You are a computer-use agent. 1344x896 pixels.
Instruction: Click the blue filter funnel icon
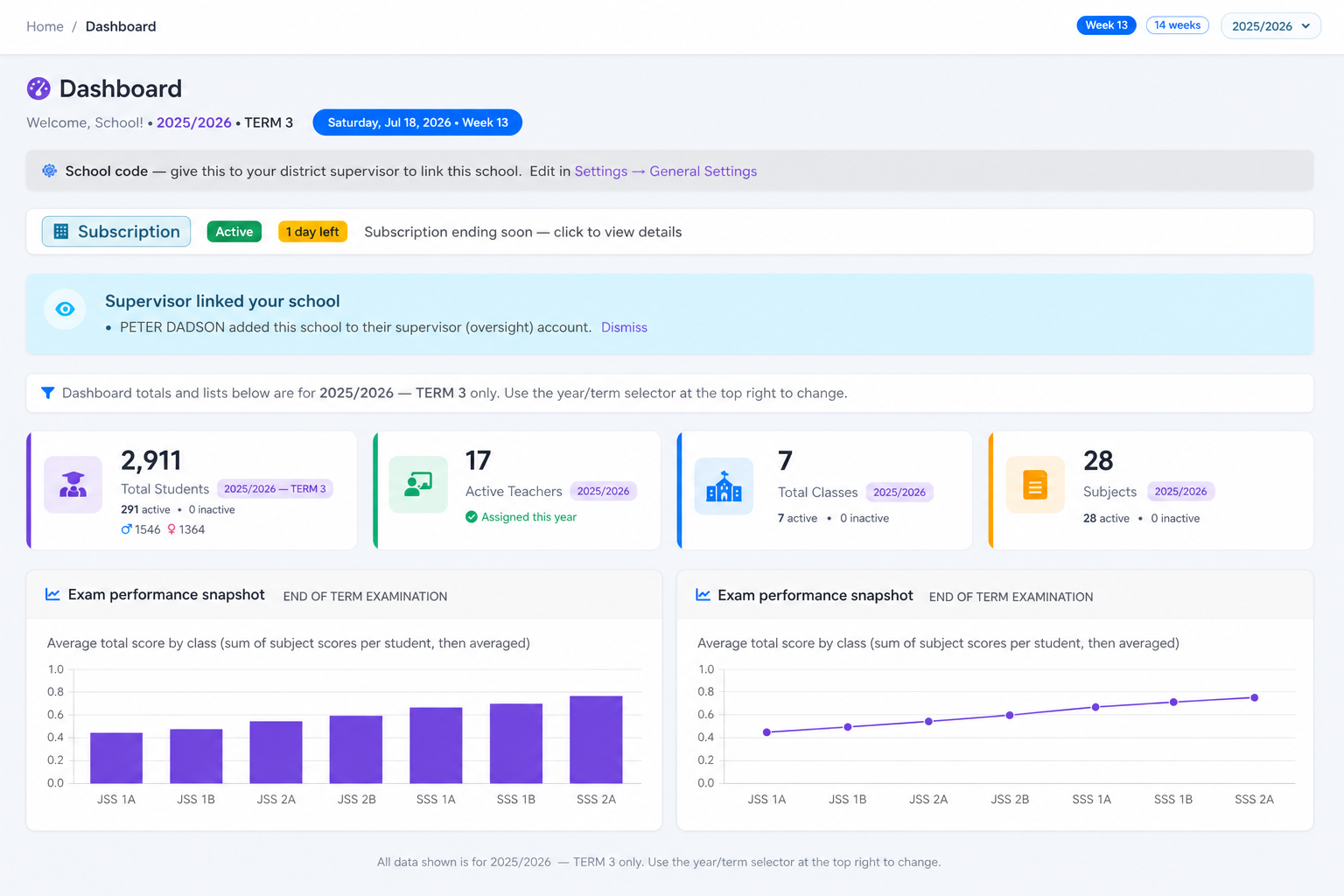click(x=48, y=393)
